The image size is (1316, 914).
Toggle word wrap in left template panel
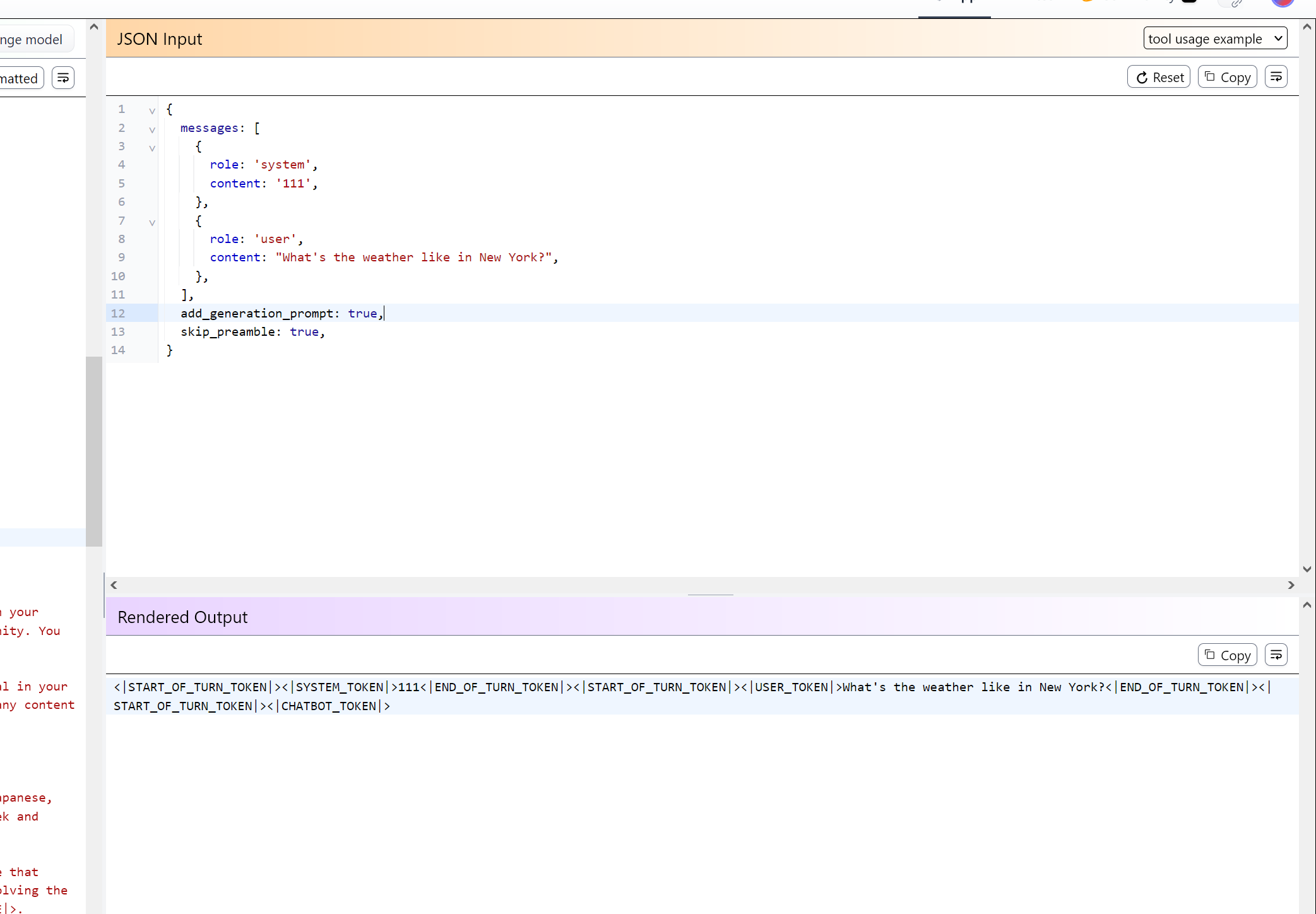63,78
